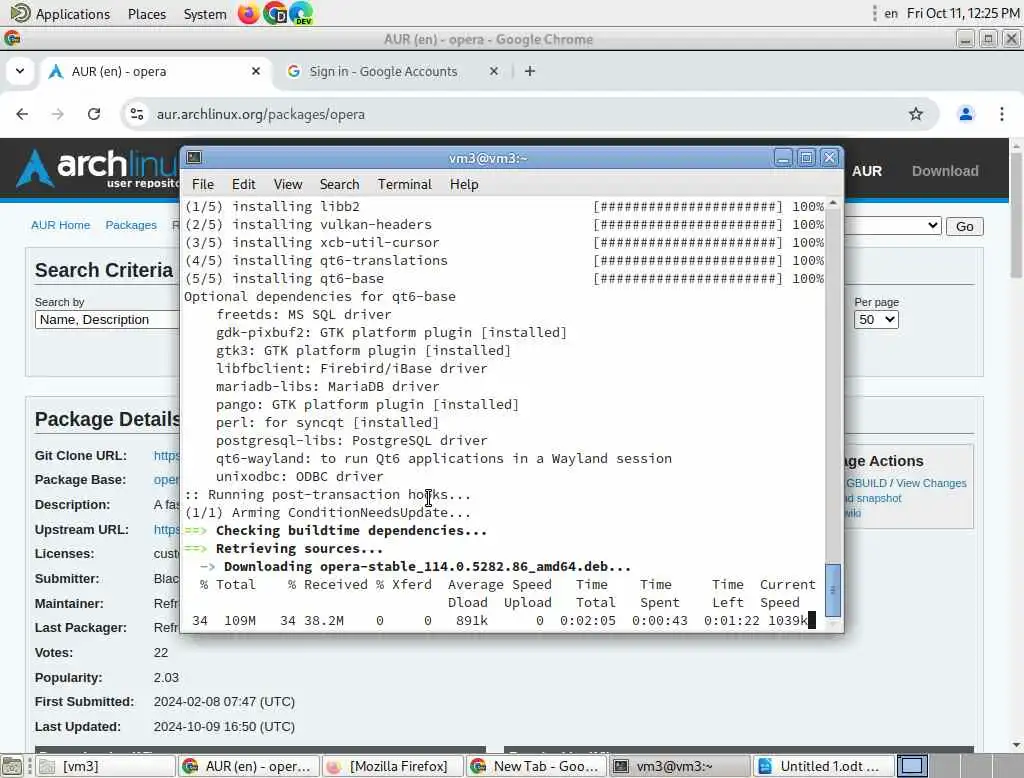This screenshot has width=1024, height=778.
Task: Go to the AUR Home link
Action: (x=61, y=225)
